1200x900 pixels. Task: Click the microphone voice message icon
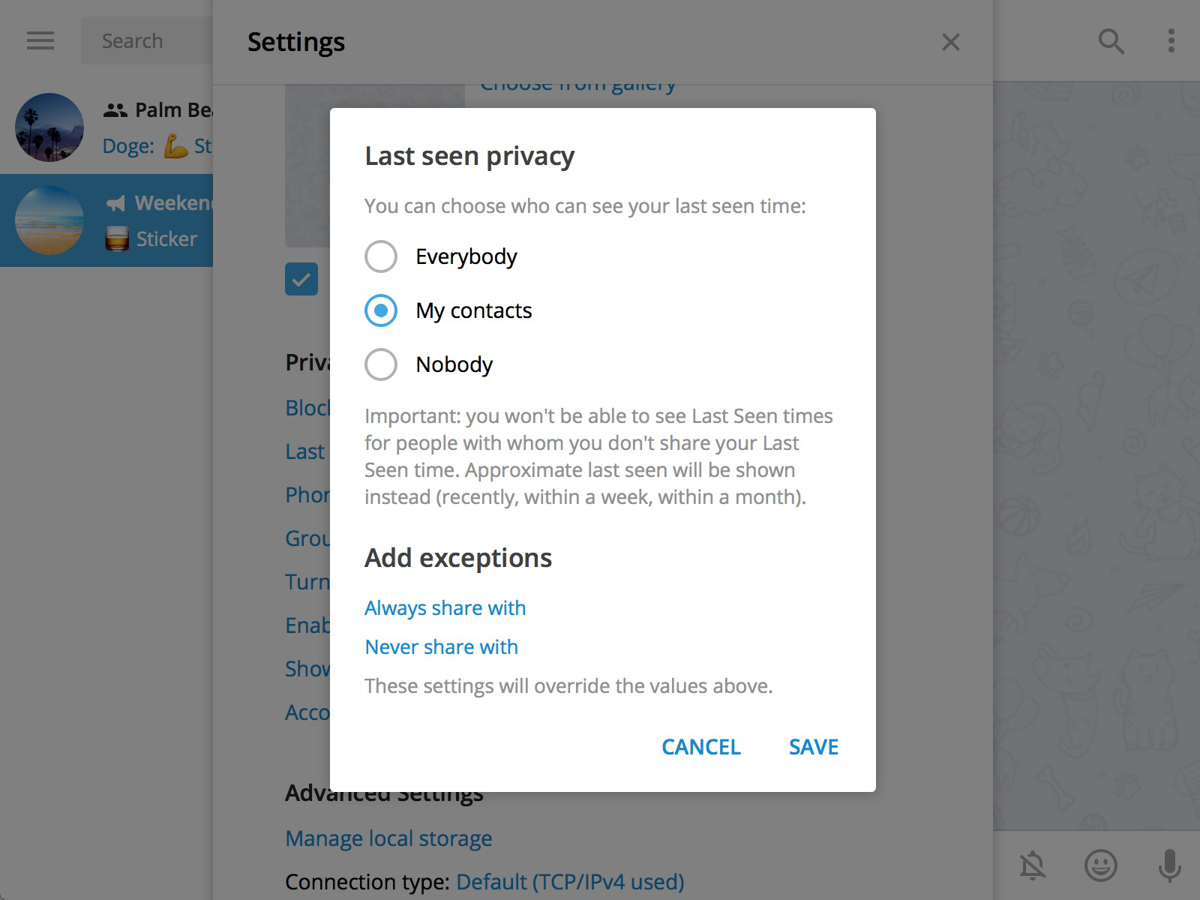click(1169, 865)
